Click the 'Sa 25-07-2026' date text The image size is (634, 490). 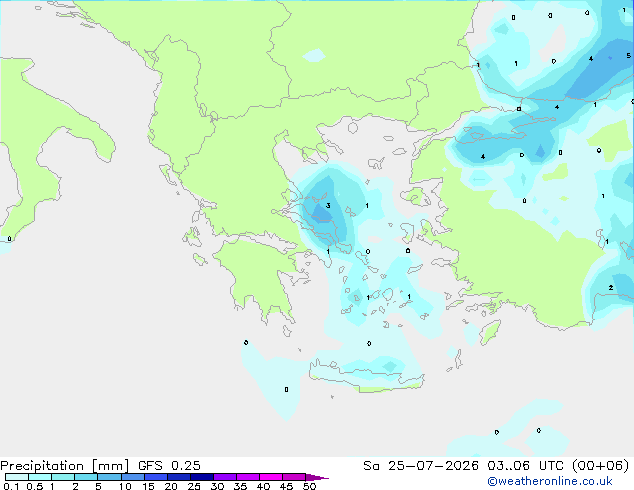[421, 466]
